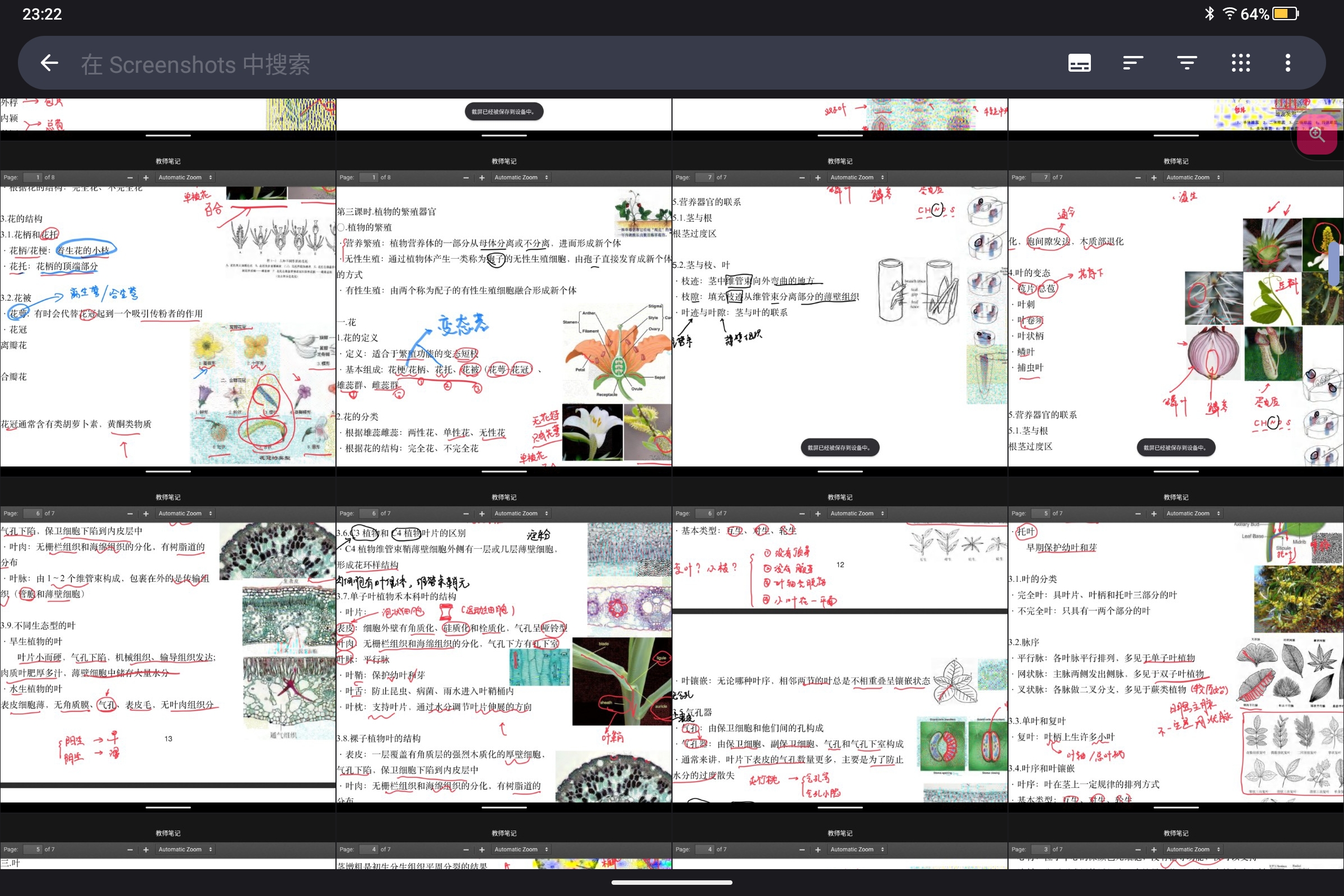The image size is (1344, 896).
Task: Tap the Bluetooth status bar icon
Action: [1209, 13]
